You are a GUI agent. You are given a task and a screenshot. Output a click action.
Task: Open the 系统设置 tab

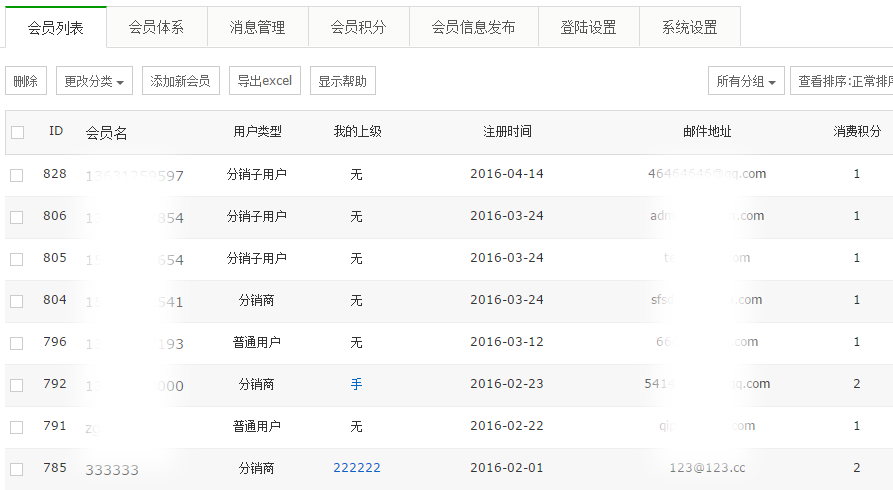(689, 27)
